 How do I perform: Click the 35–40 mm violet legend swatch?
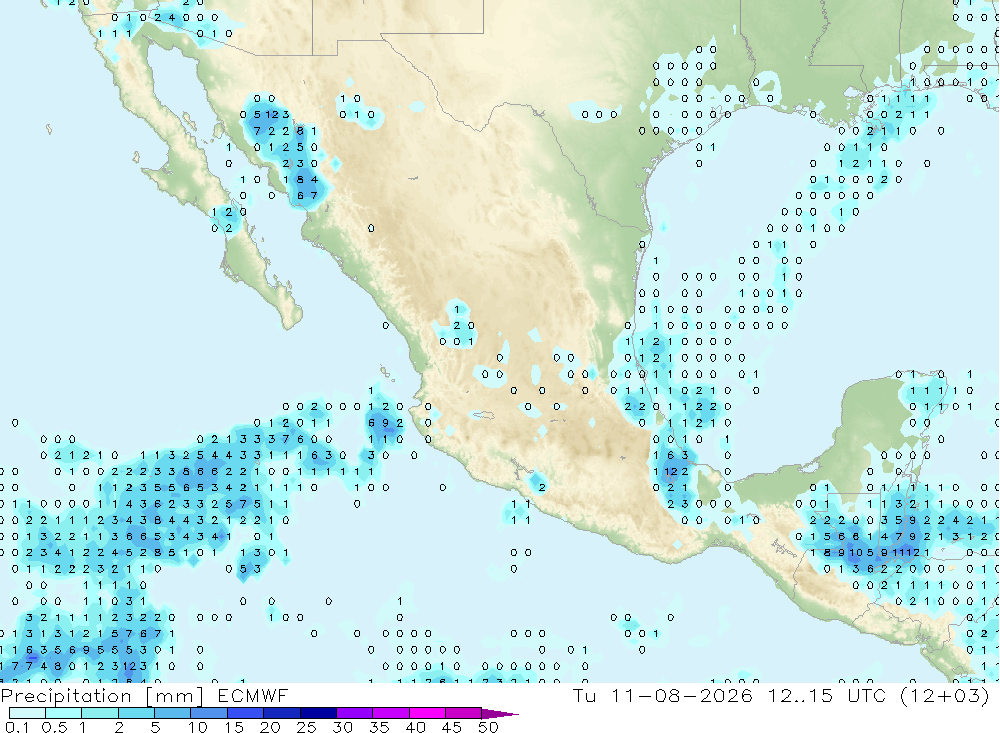coord(391,713)
